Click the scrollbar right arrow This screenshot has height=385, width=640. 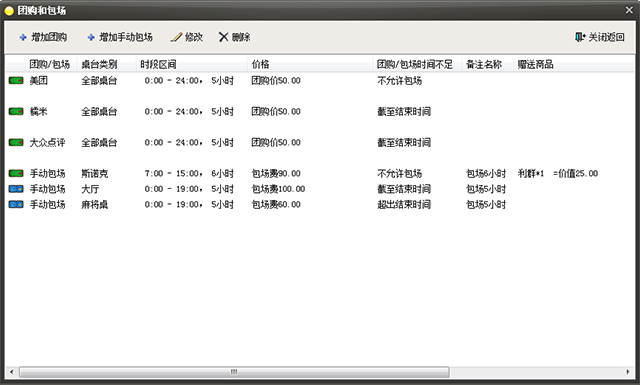tap(628, 372)
